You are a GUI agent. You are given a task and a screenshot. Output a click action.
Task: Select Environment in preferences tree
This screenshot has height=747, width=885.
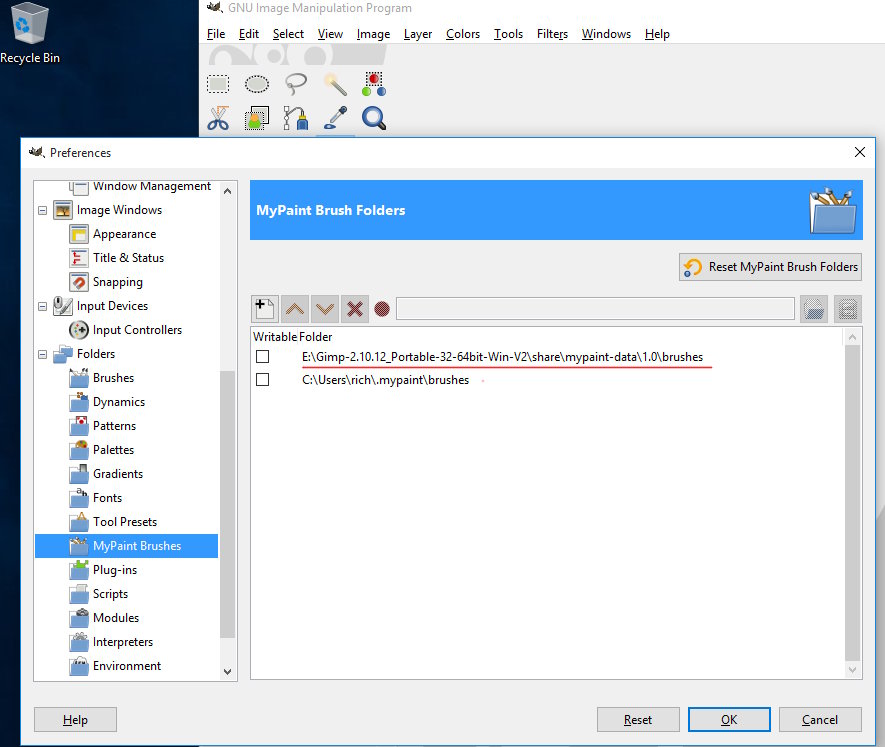point(126,666)
